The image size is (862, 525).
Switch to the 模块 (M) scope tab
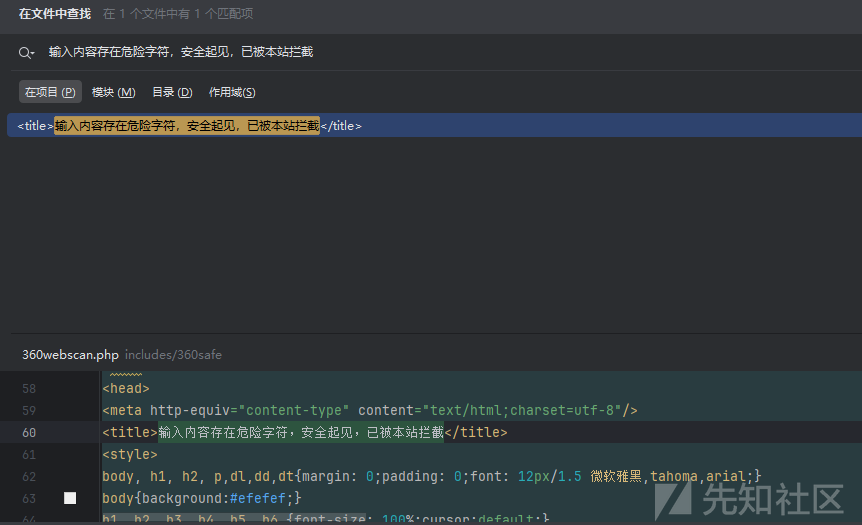coord(113,92)
